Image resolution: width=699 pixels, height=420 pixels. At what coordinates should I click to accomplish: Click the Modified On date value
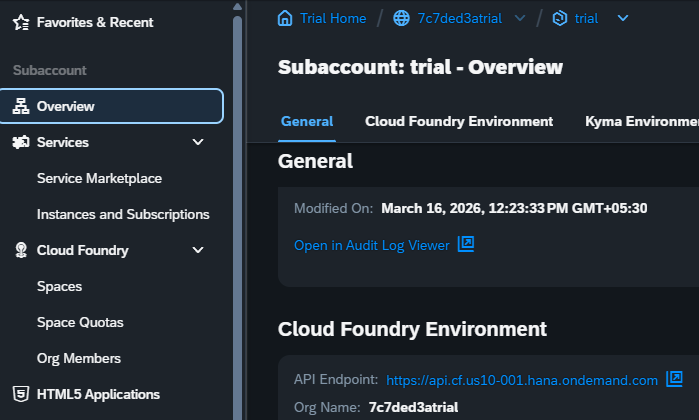click(514, 208)
